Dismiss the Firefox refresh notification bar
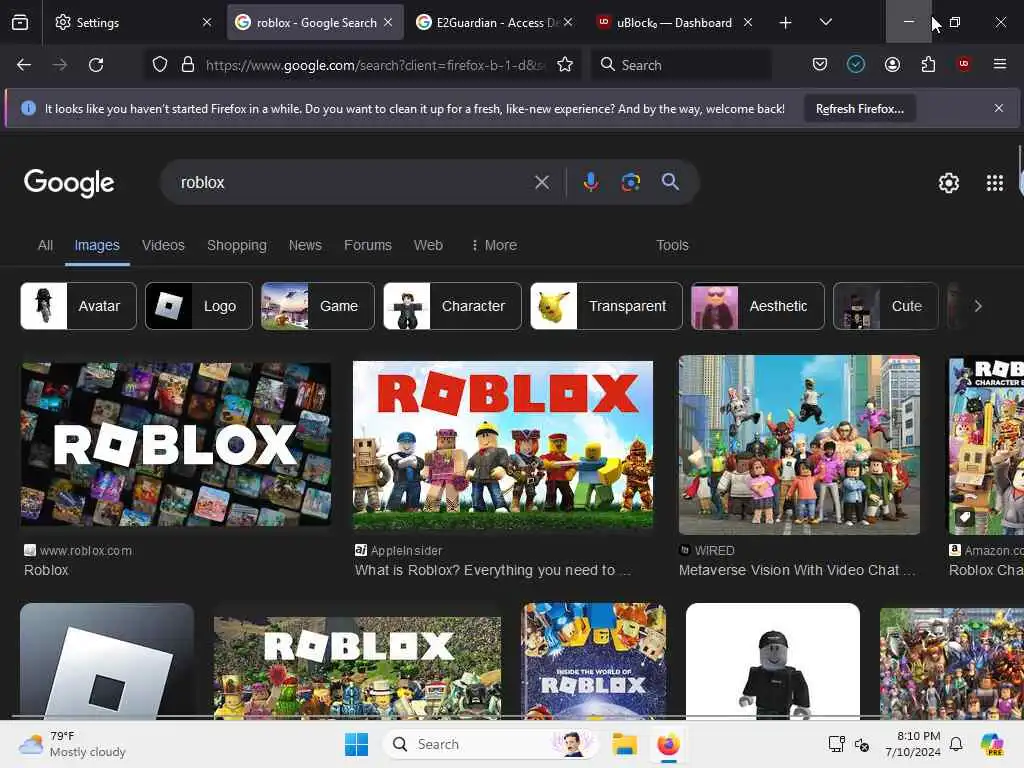 click(x=999, y=108)
